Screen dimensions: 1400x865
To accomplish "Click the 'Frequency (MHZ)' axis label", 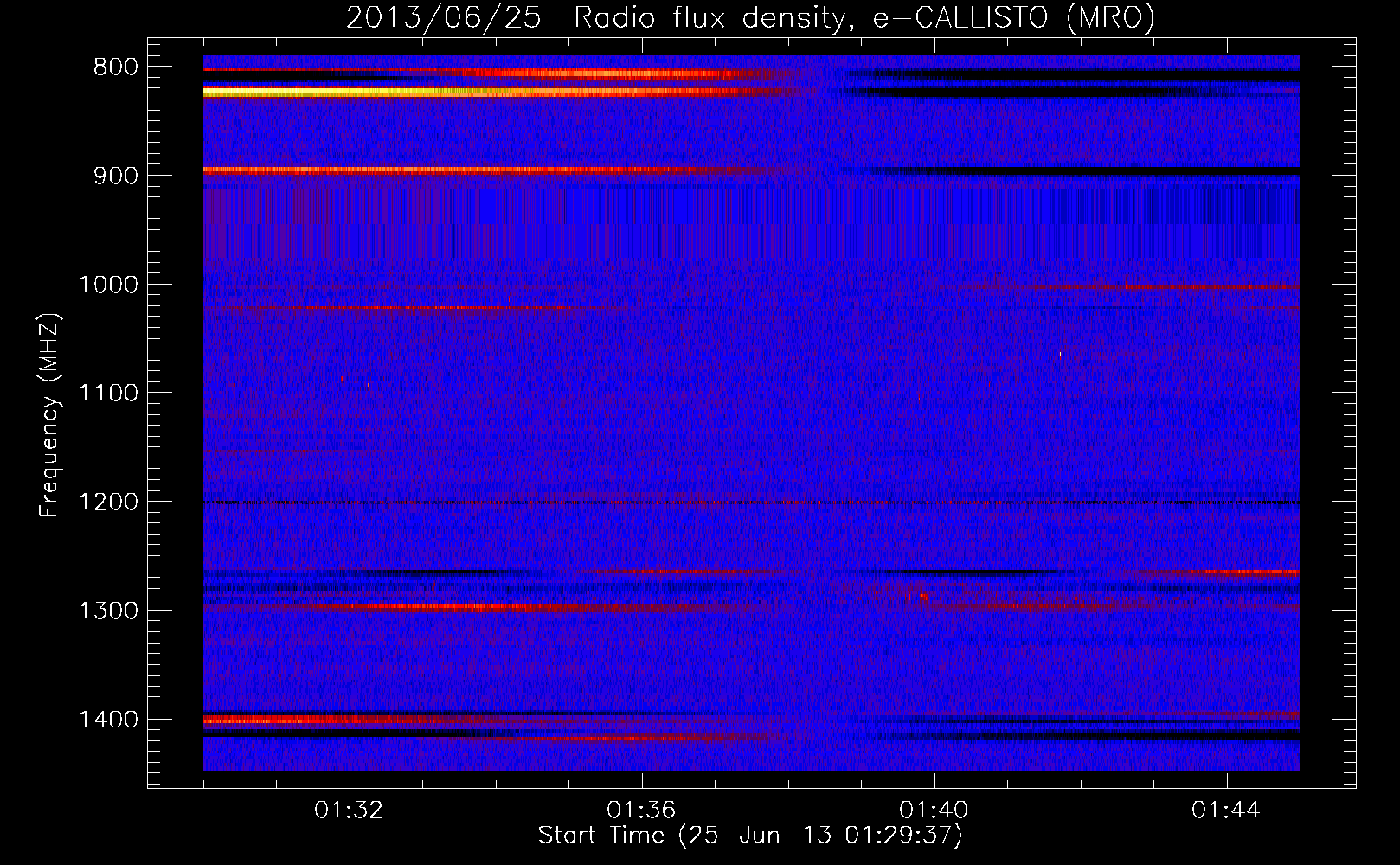I will (49, 415).
